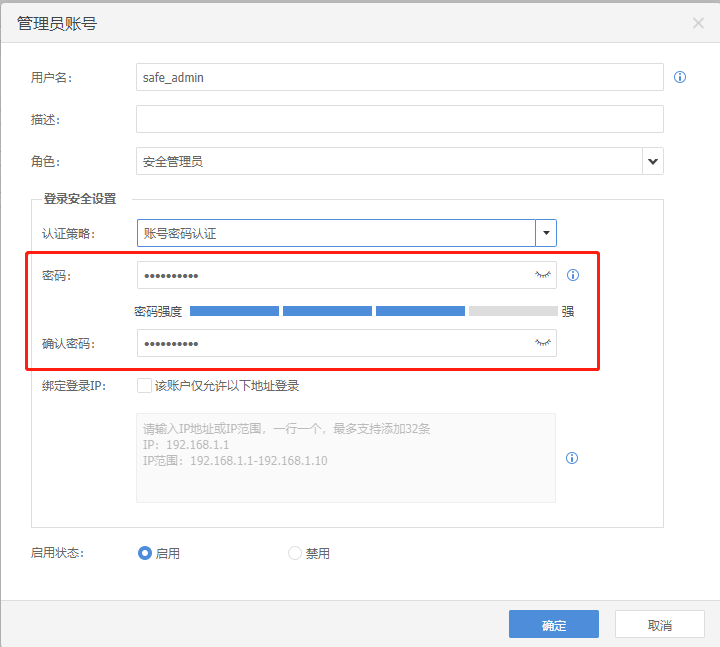
Task: Expand the 角色 dropdown arrow
Action: (x=653, y=161)
